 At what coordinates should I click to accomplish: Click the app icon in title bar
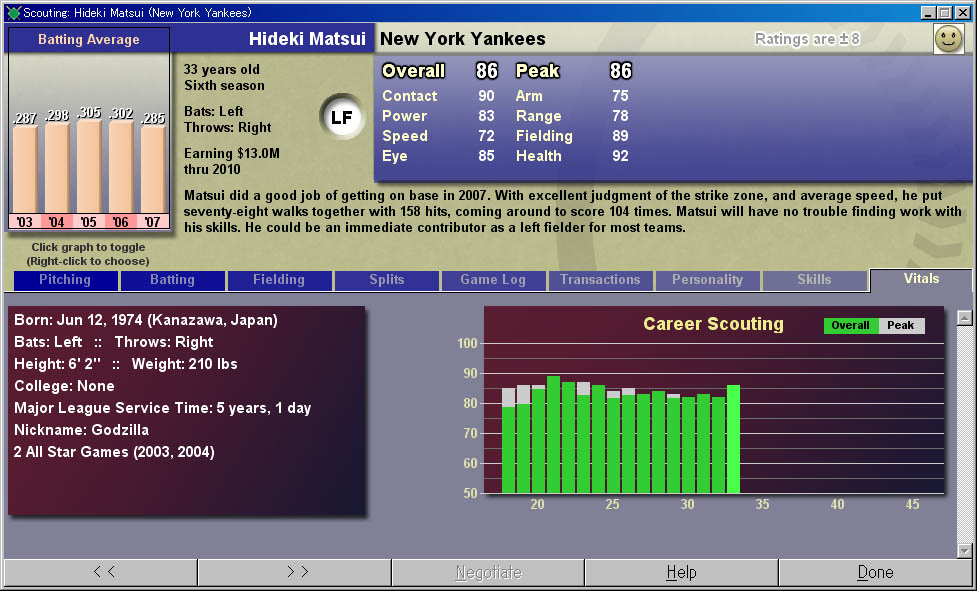coord(13,12)
